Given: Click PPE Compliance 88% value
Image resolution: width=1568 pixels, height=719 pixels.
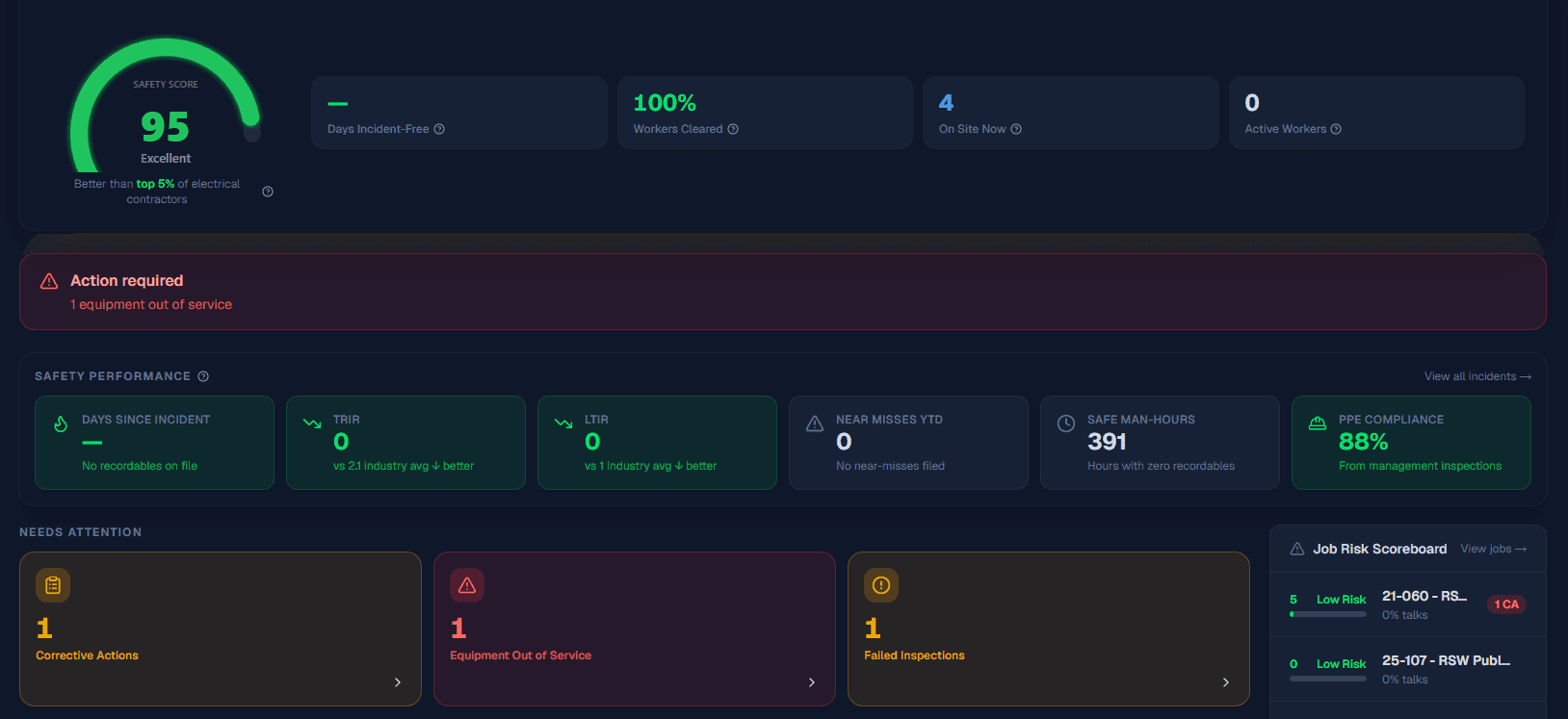Looking at the screenshot, I should coord(1363,442).
